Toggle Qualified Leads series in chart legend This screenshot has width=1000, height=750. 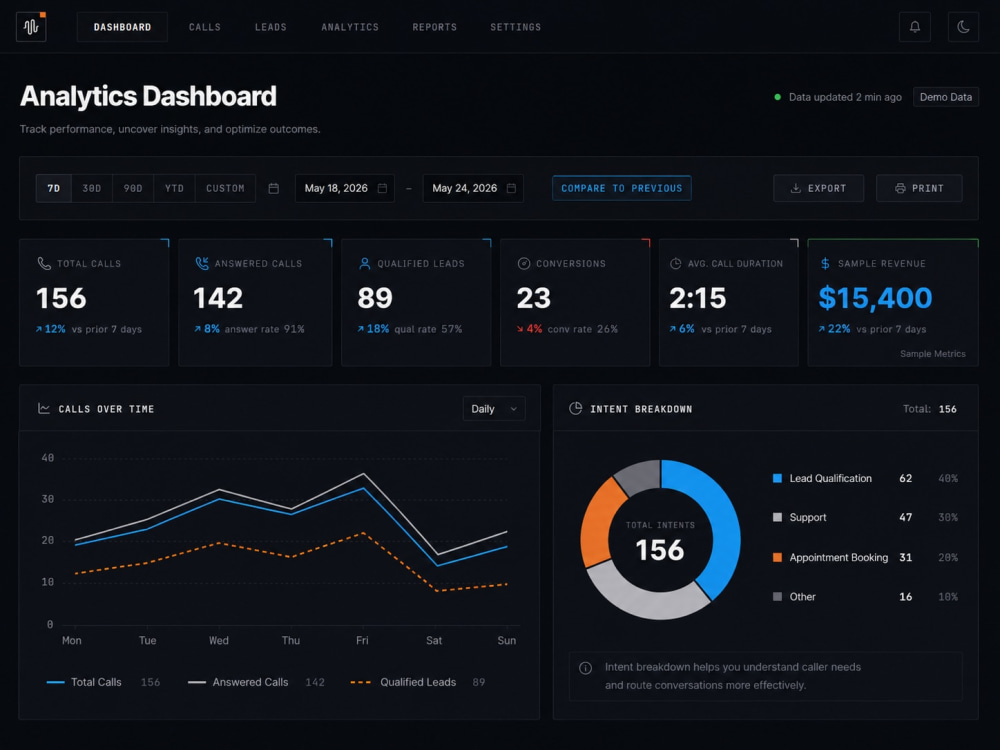click(418, 682)
